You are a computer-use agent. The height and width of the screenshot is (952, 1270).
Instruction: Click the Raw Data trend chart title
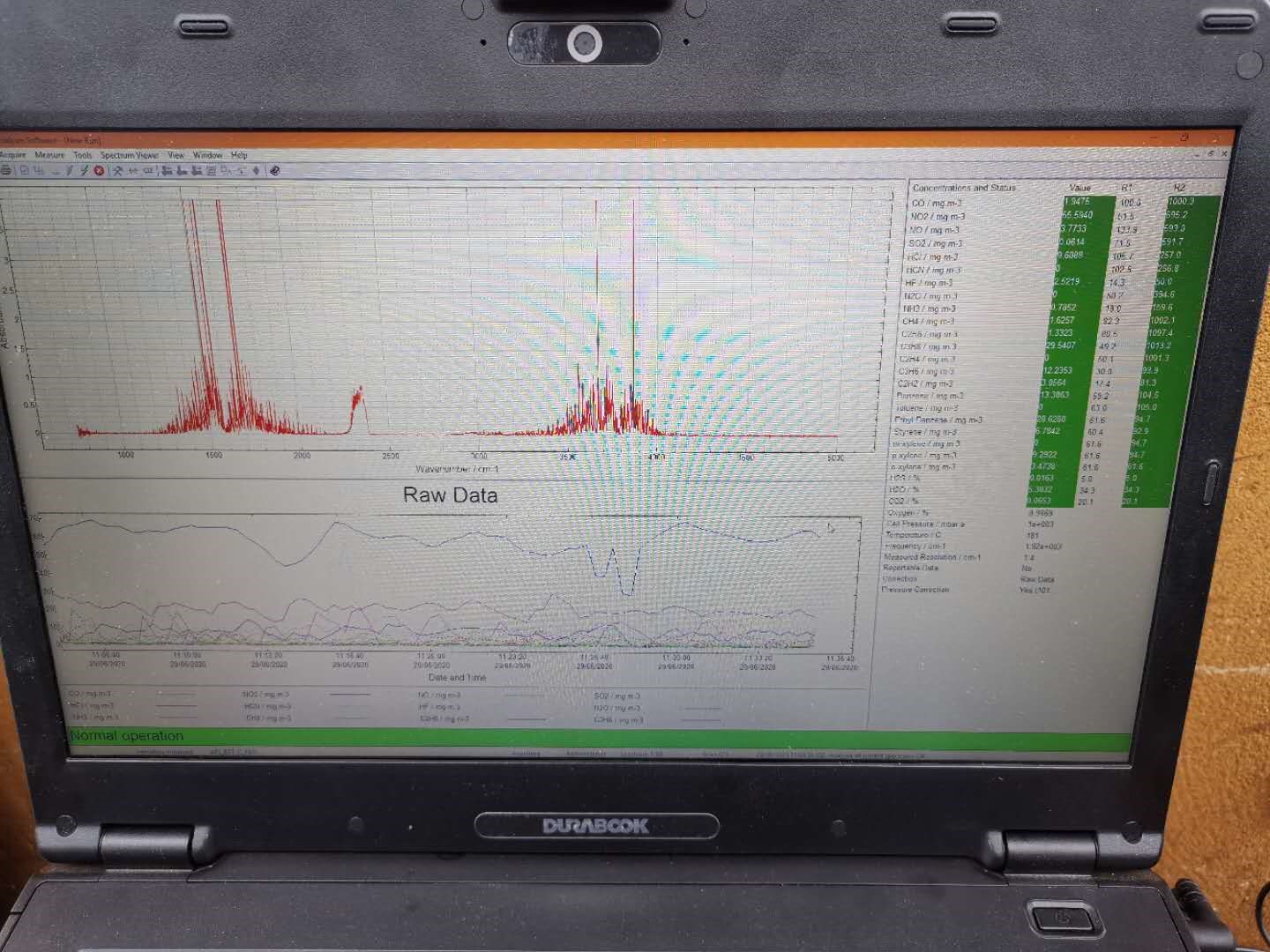(x=450, y=495)
